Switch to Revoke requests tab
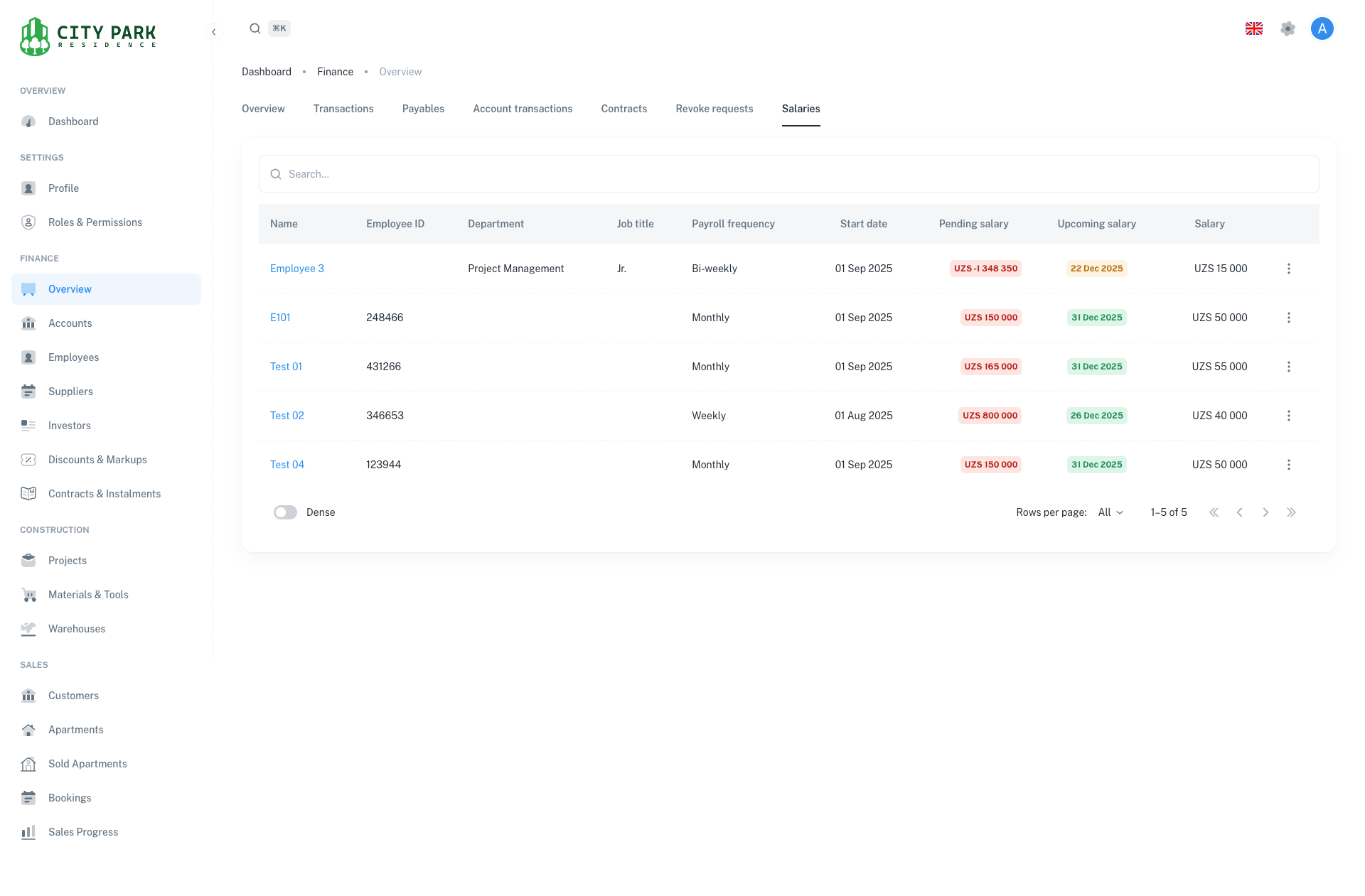1365x896 pixels. tap(714, 109)
